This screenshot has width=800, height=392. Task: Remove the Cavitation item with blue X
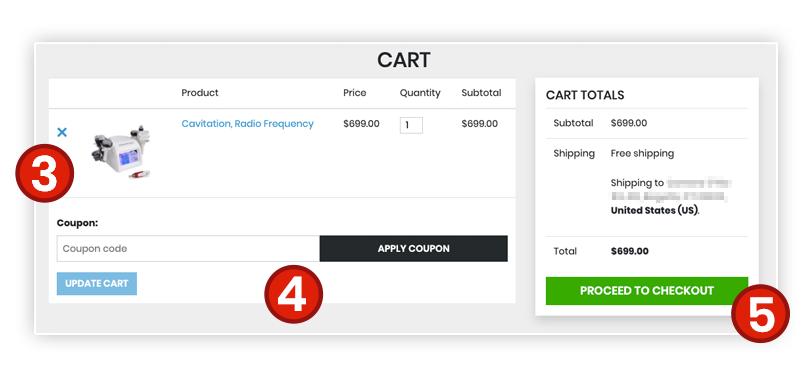tap(62, 132)
